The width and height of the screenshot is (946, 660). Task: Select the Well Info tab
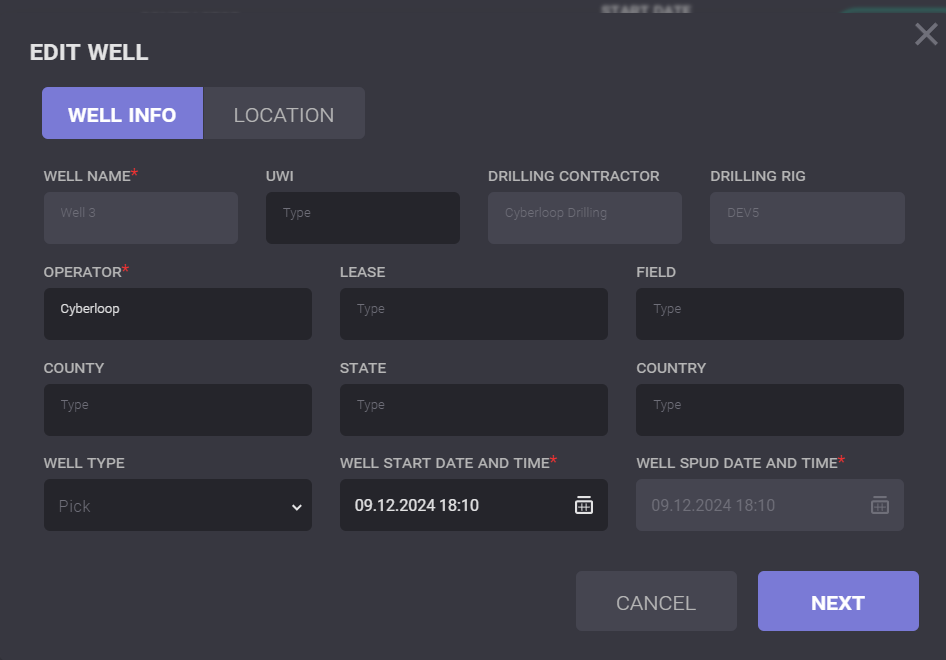pyautogui.click(x=122, y=114)
